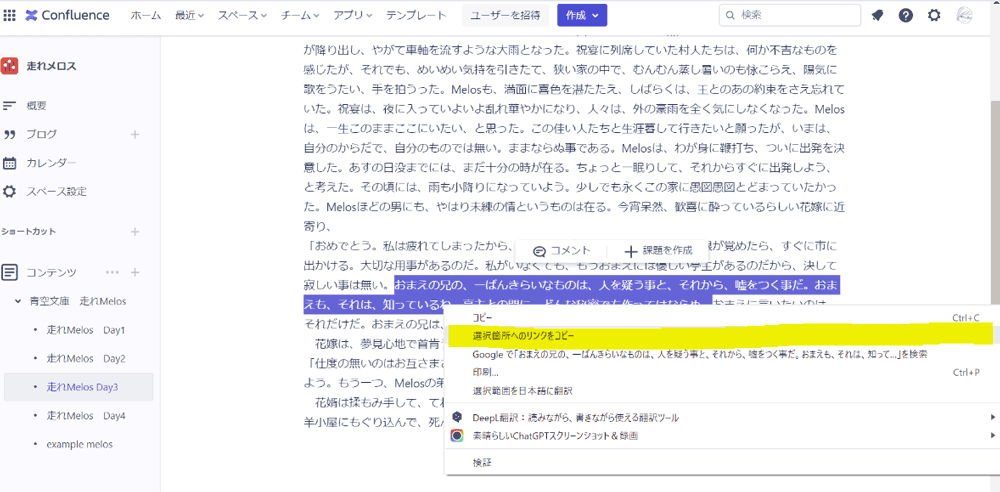Open notifications bell icon
Image resolution: width=1000 pixels, height=492 pixels.
(878, 15)
